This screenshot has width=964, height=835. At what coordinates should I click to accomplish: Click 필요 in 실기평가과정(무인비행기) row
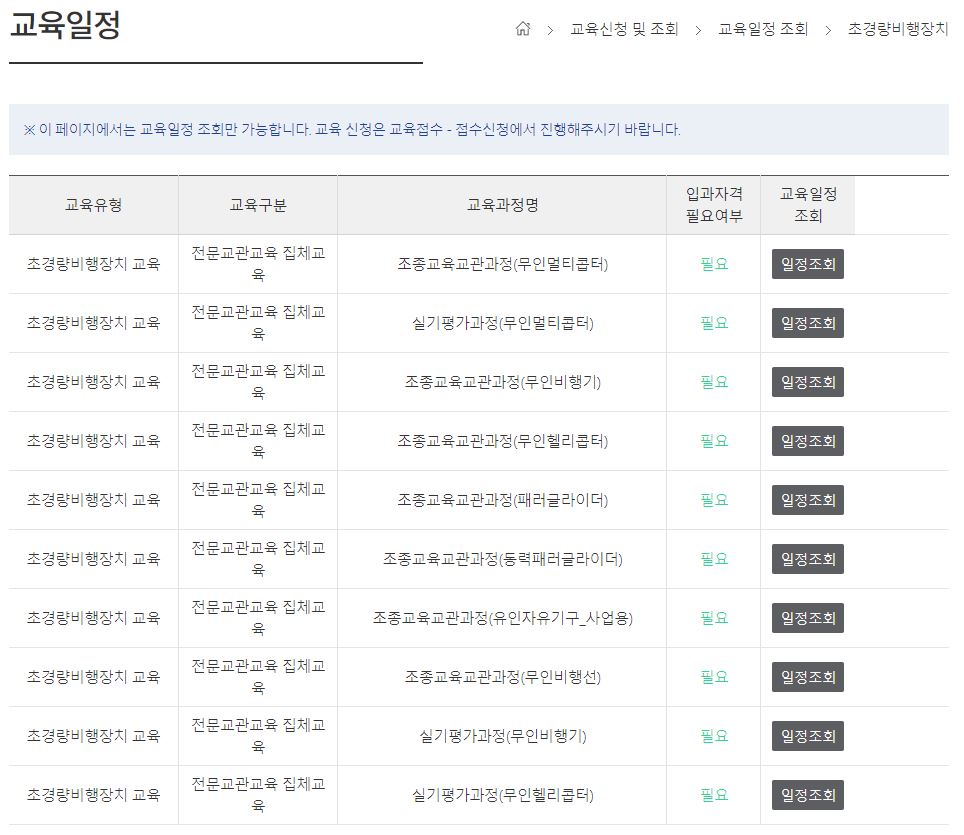(x=714, y=736)
